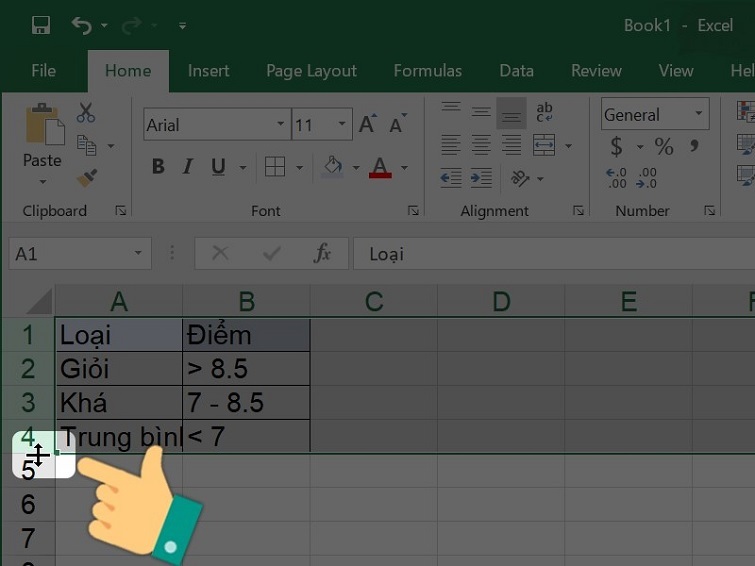Switch to the View tab
Image resolution: width=755 pixels, height=566 pixels.
coord(676,71)
